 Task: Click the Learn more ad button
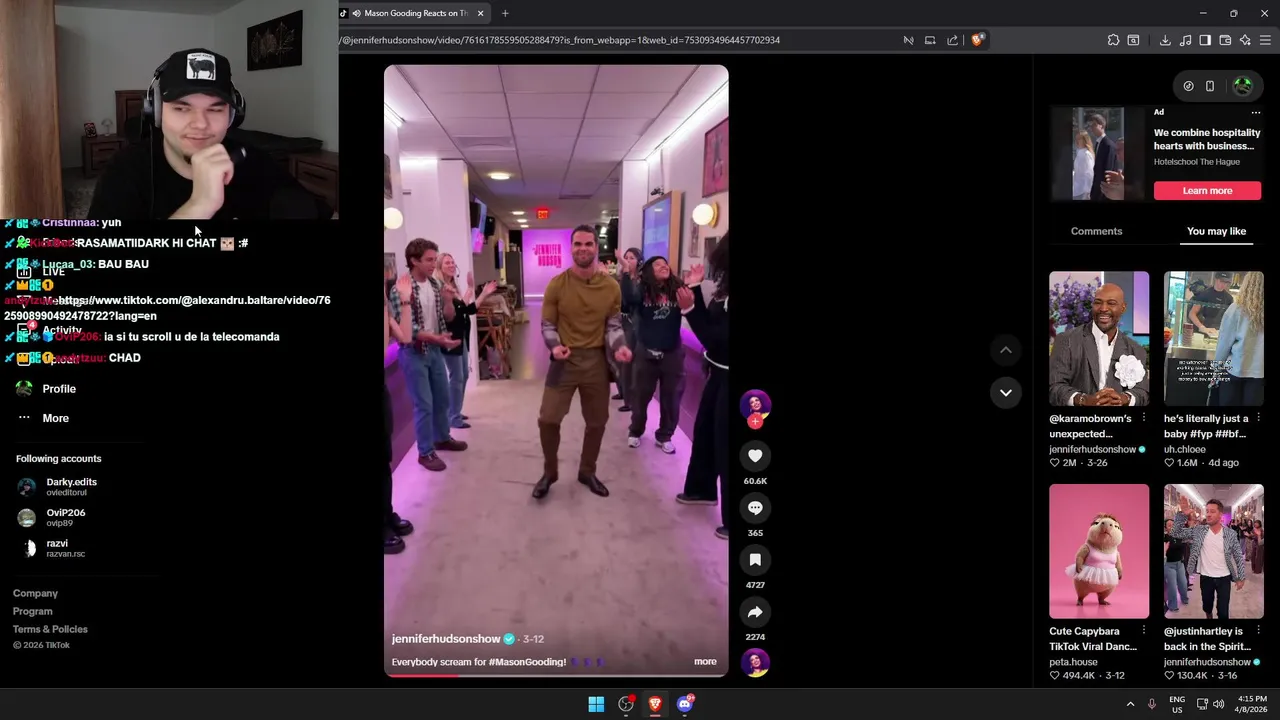(x=1207, y=191)
